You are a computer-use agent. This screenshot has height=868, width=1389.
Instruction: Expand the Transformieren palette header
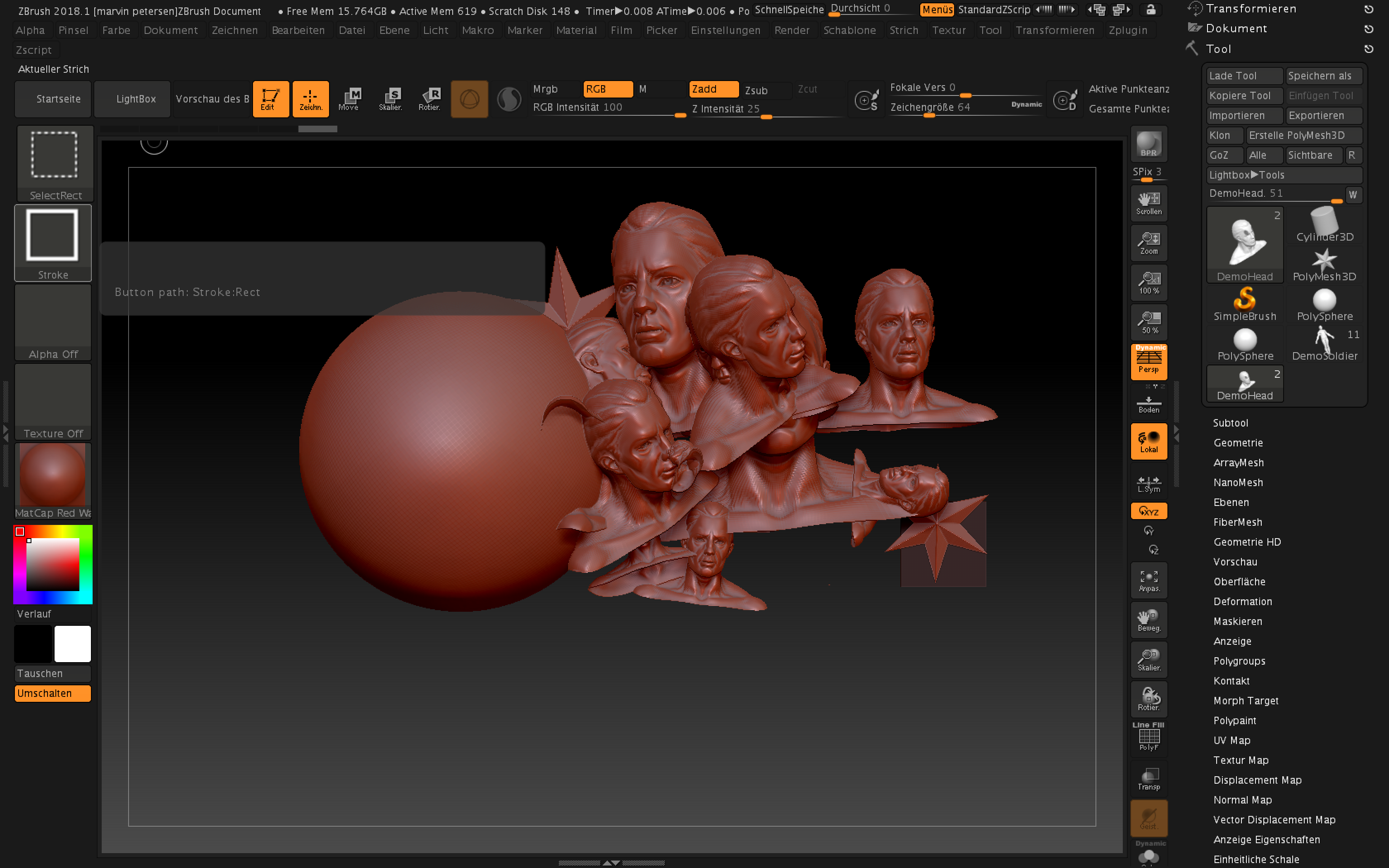1251,9
